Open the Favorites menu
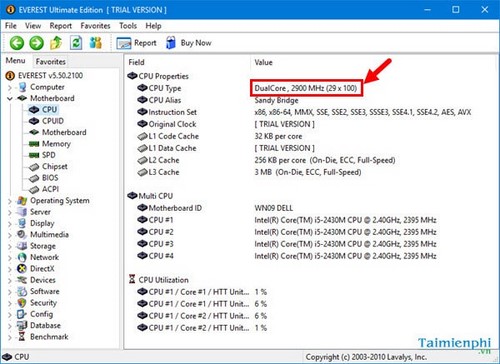This screenshot has height=364, width=500. click(95, 26)
